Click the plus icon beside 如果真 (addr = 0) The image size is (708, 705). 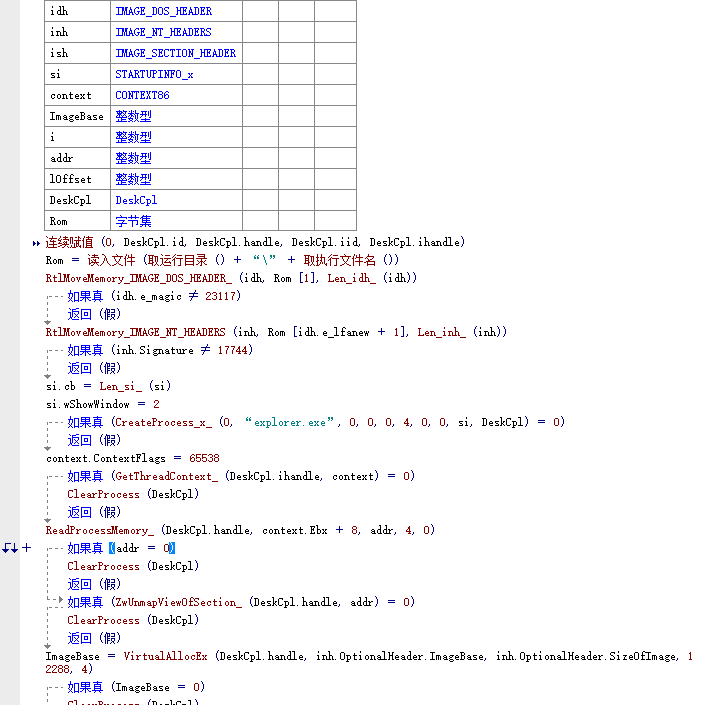[x=27, y=548]
